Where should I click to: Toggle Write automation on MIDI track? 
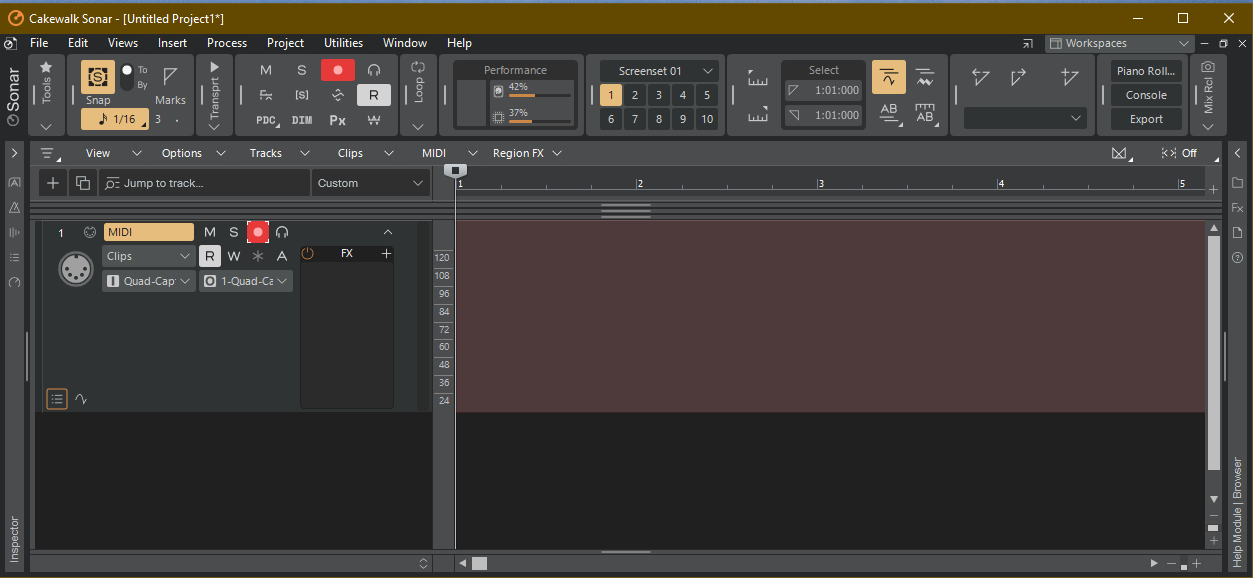coord(234,256)
